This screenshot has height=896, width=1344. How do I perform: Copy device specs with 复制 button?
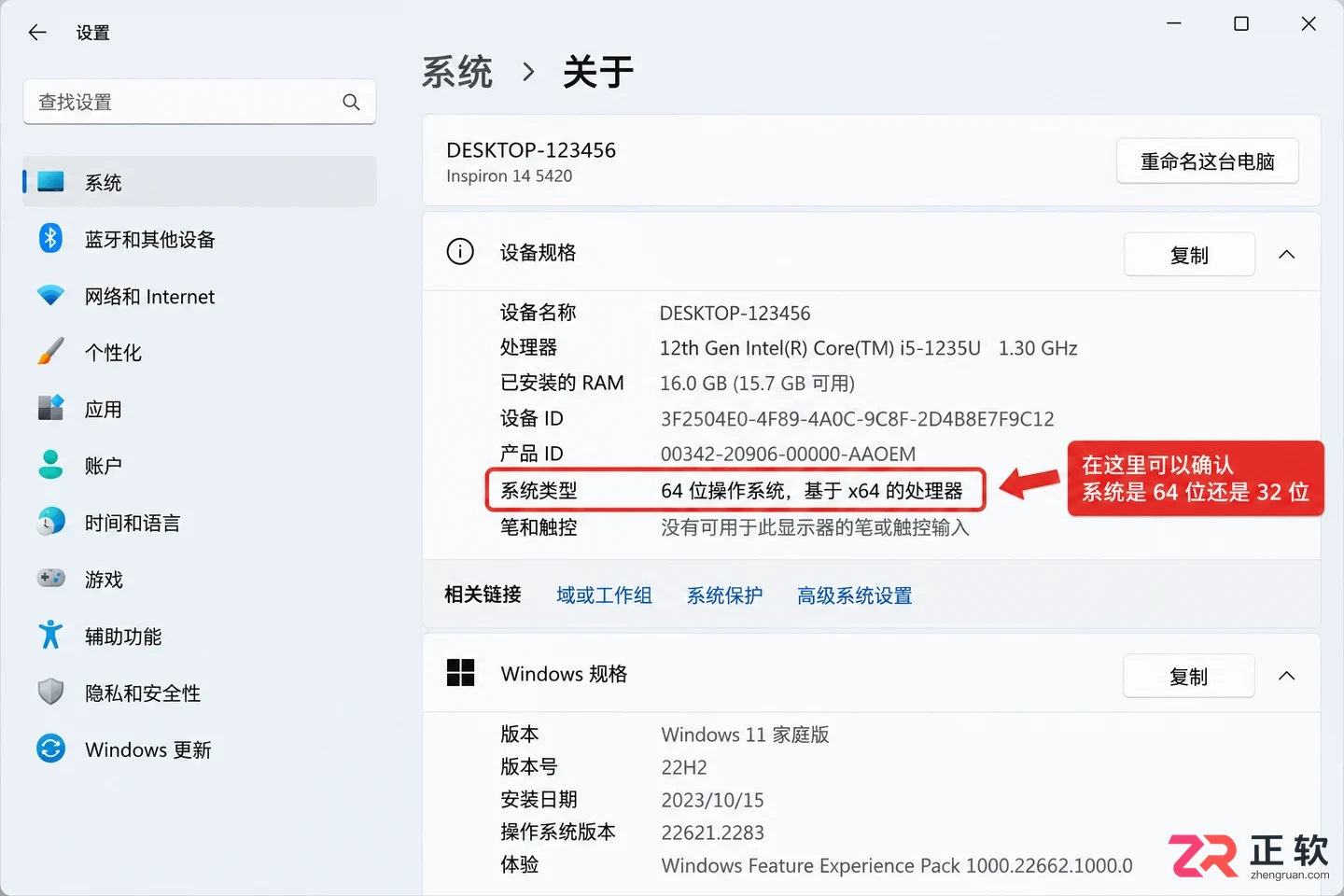tap(1189, 255)
